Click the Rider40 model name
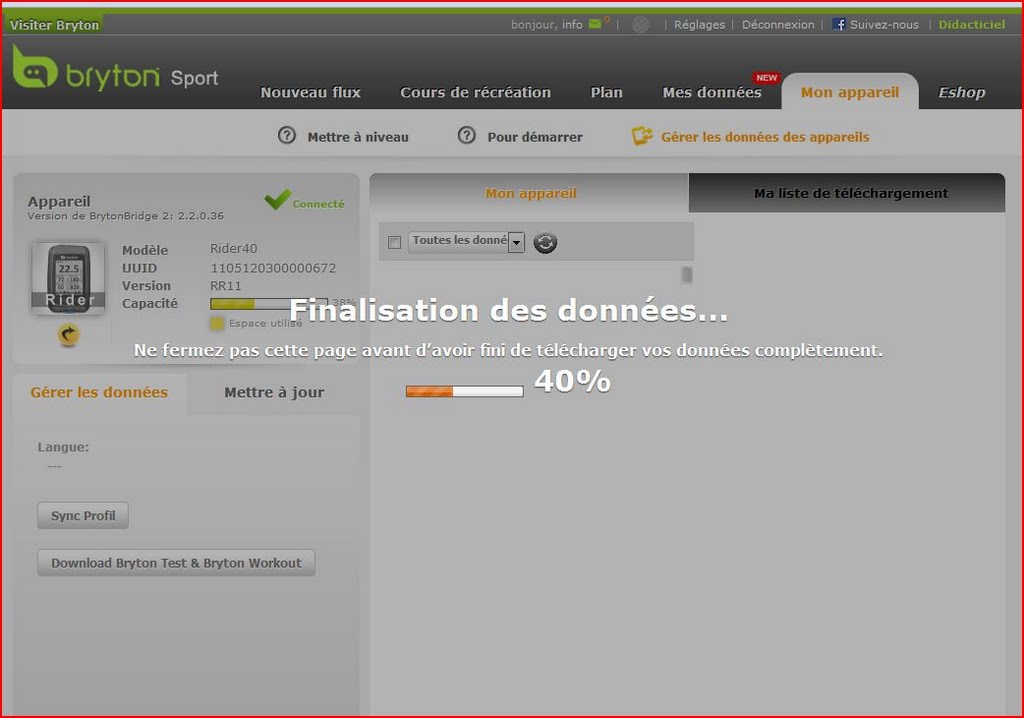The width and height of the screenshot is (1024, 718). 233,248
